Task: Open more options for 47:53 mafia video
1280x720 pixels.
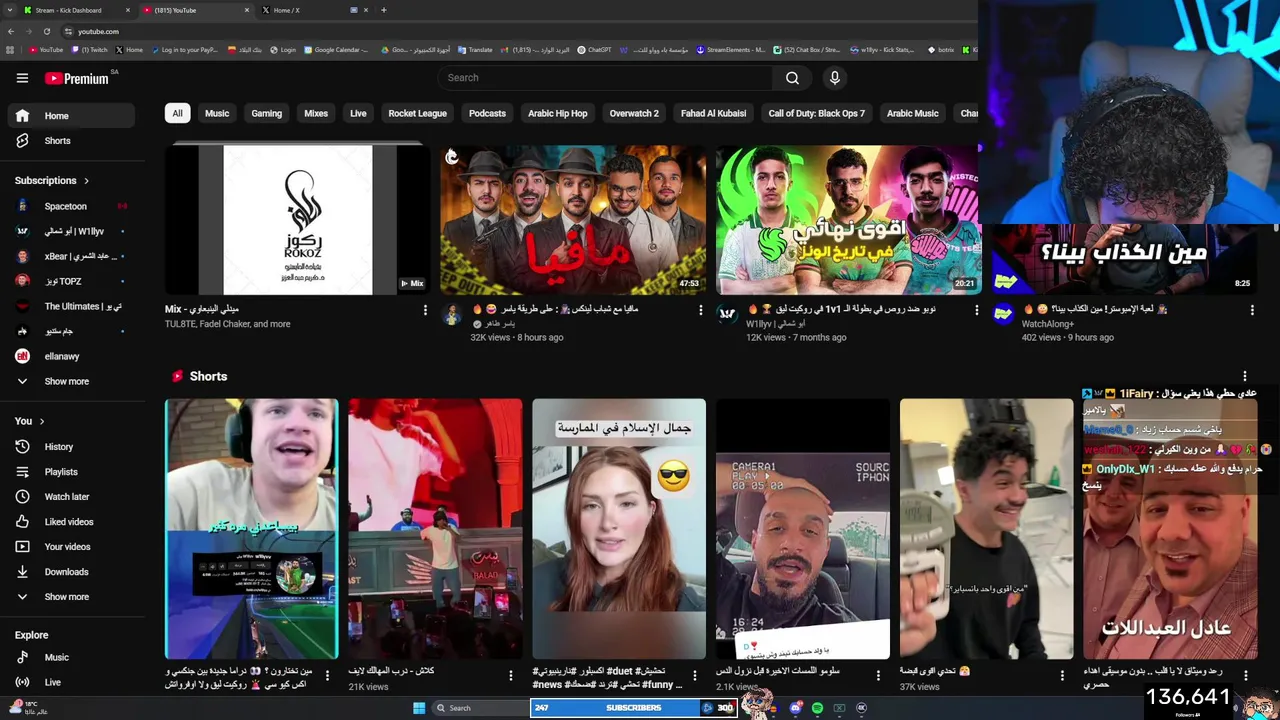Action: tap(700, 311)
